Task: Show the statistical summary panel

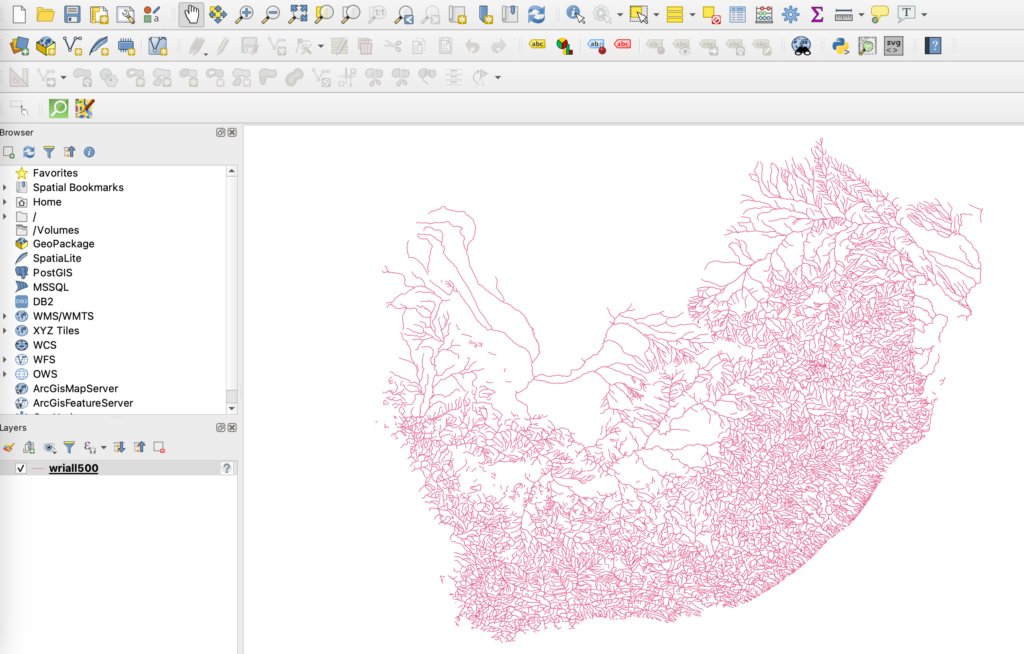Action: point(817,14)
